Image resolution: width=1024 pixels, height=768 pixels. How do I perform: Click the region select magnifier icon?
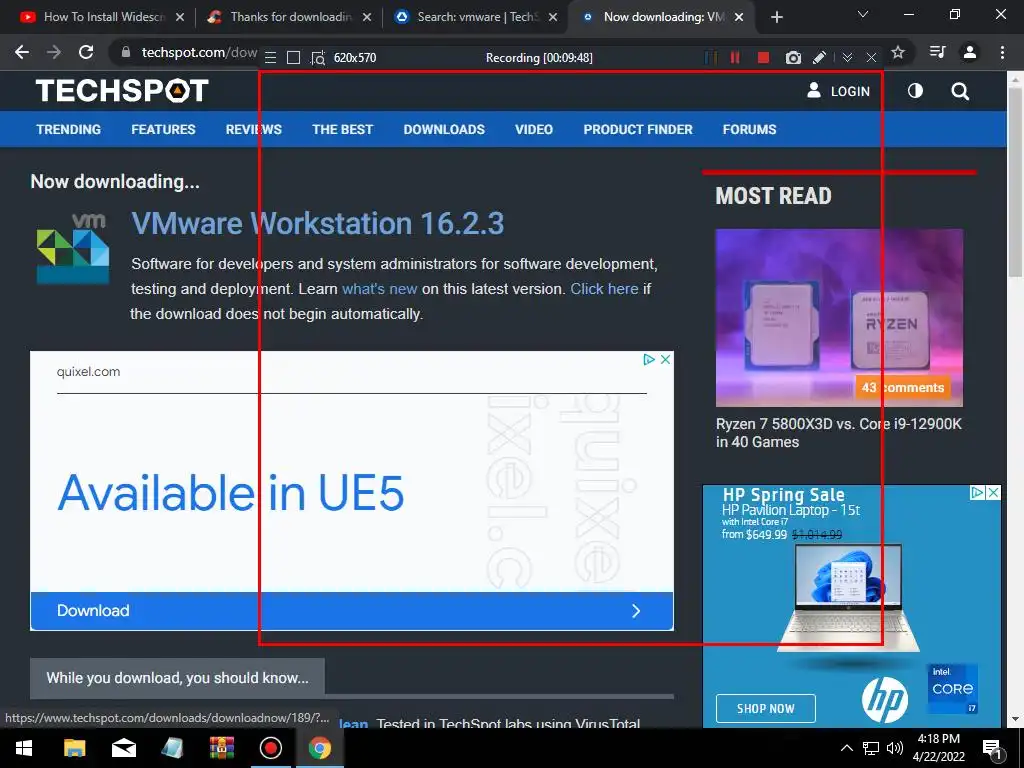317,58
